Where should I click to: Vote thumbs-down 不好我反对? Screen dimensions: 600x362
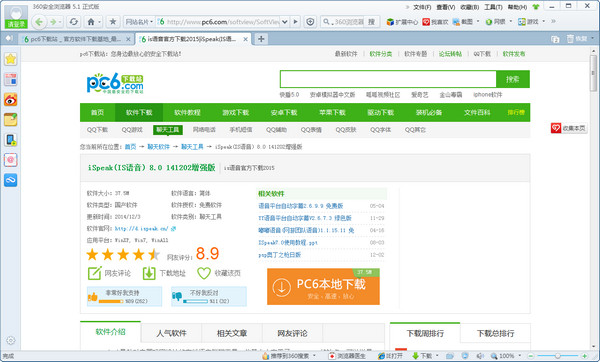[209, 297]
